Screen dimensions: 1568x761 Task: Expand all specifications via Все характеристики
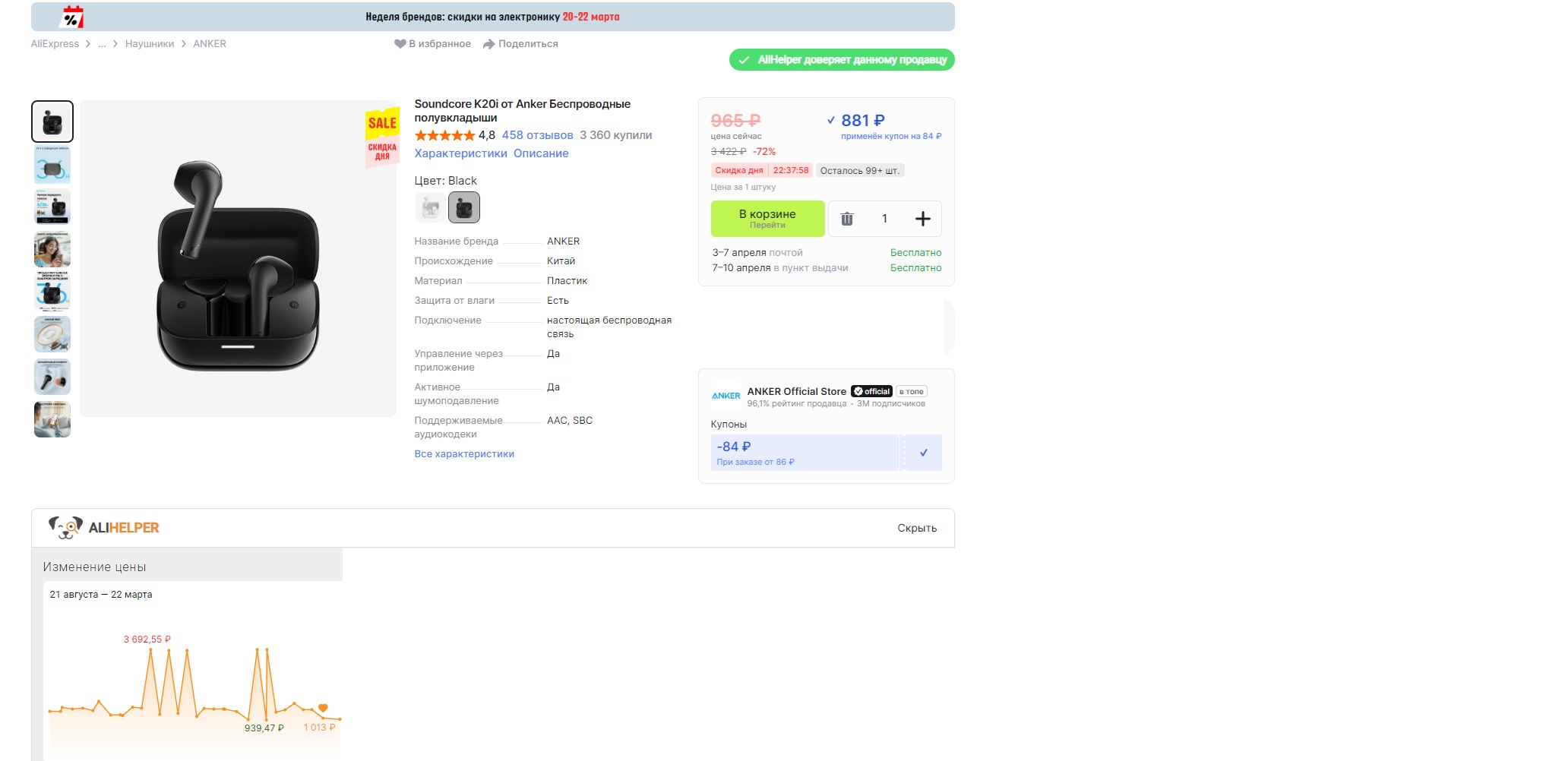[x=464, y=453]
